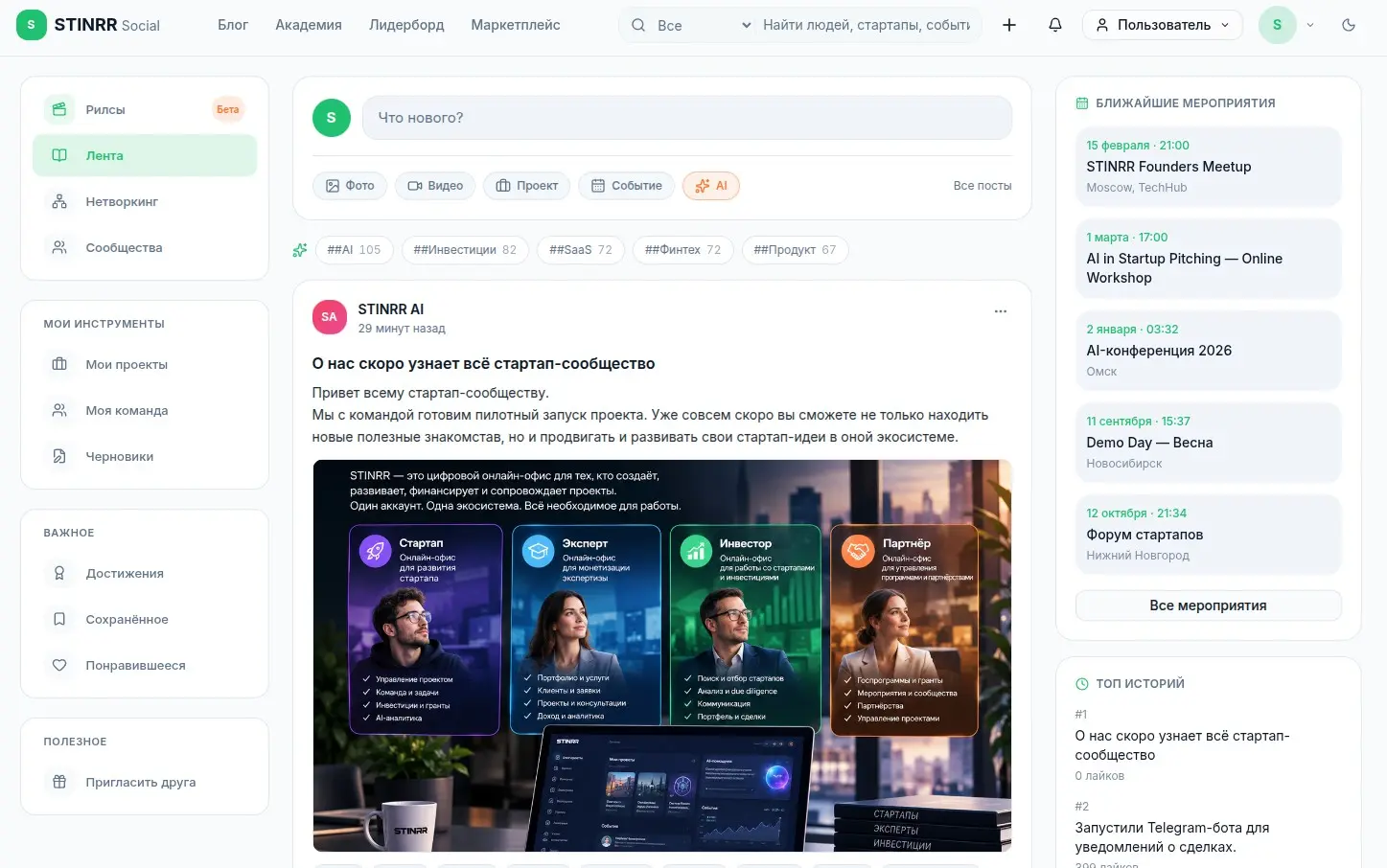
Task: Go to Академия in top navigation
Action: pyautogui.click(x=309, y=25)
